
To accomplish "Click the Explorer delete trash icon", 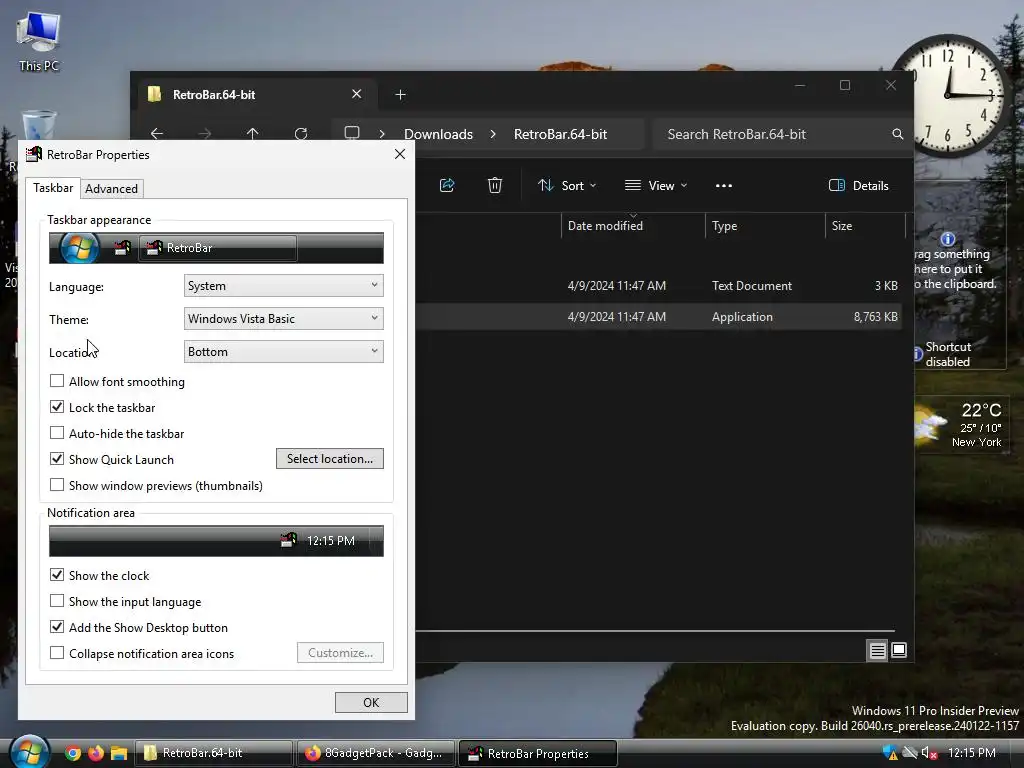I will 495,185.
